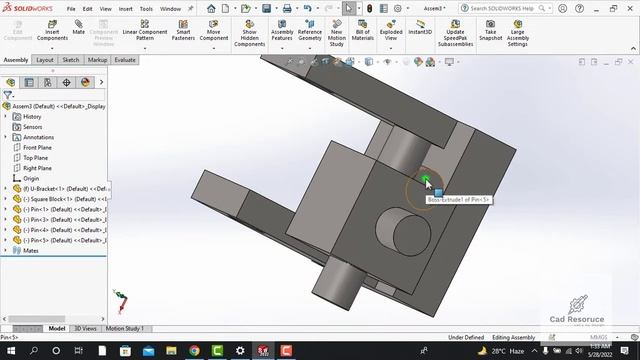640x360 pixels.
Task: Click the Open file icon
Action: tap(245, 8)
